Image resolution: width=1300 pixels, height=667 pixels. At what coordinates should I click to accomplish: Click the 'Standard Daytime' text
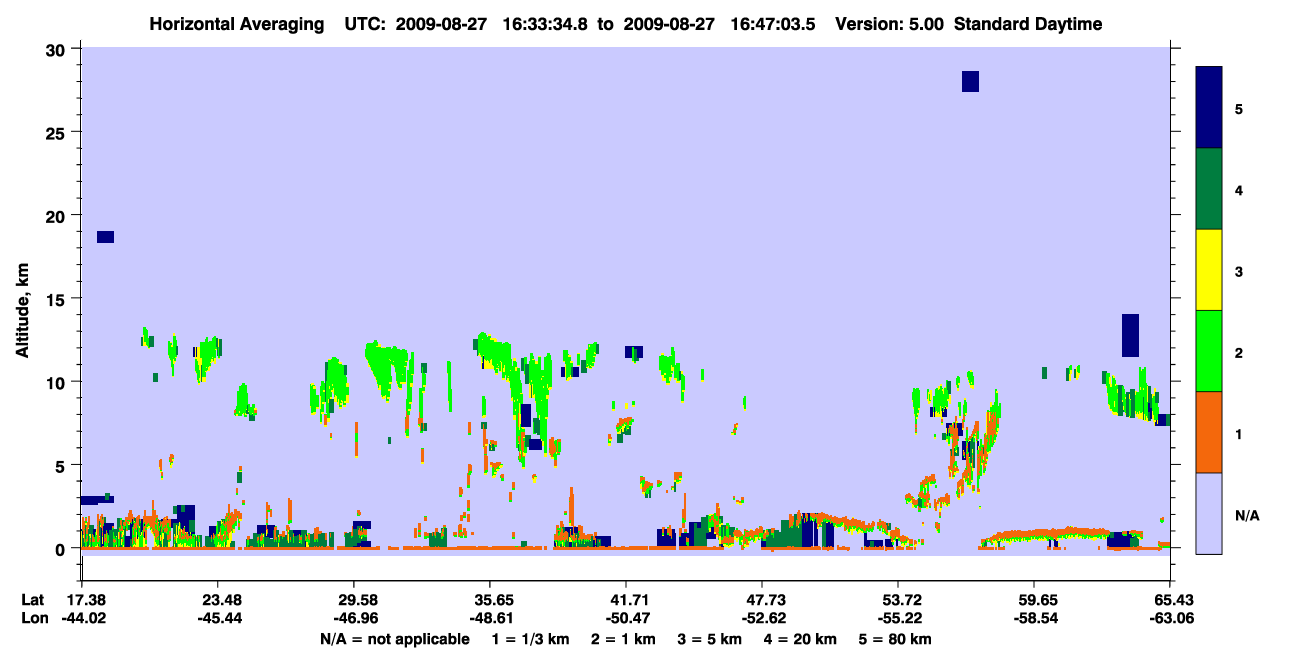(1028, 24)
